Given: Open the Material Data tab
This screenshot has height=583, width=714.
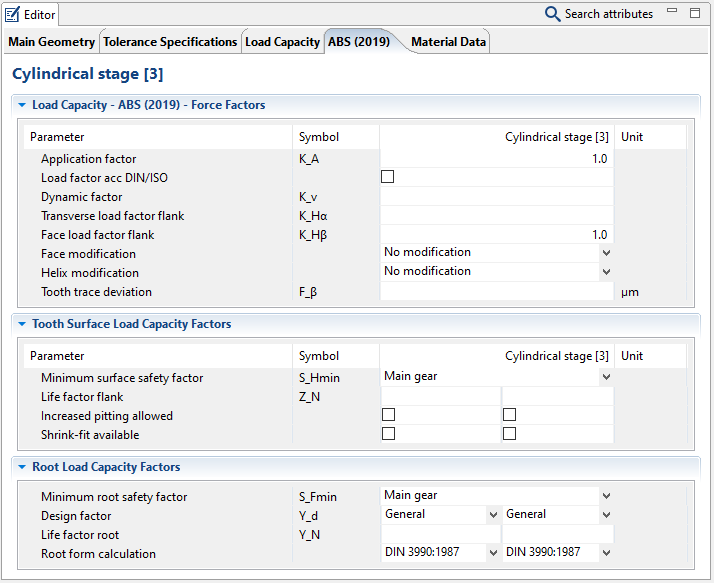Looking at the screenshot, I should coord(448,42).
